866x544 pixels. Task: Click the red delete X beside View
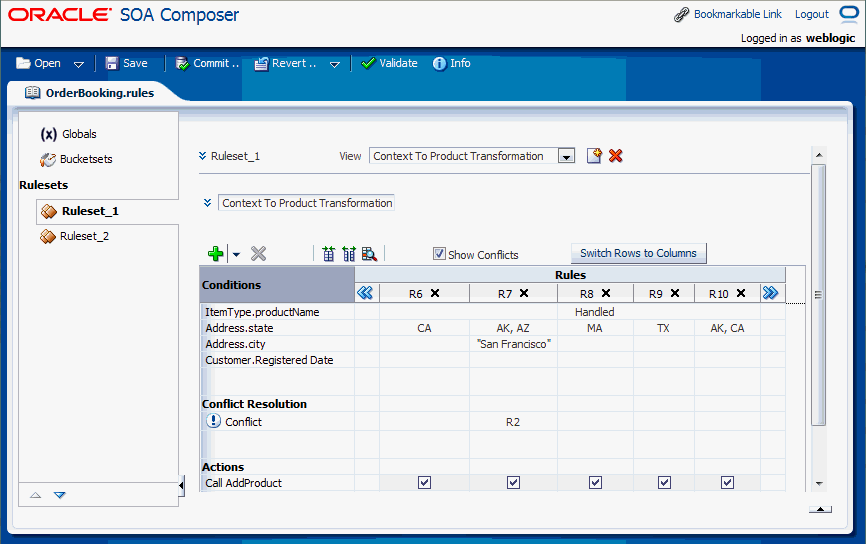(x=615, y=156)
